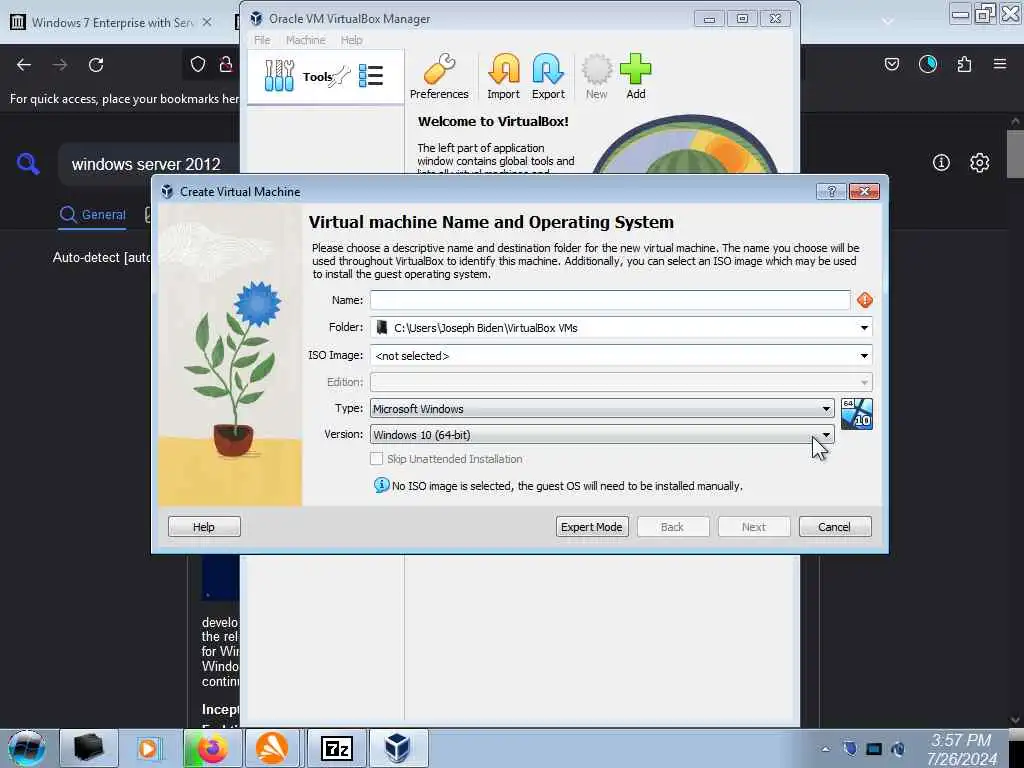Toggle Skip Unattended Installation checkbox
This screenshot has height=768, width=1024.
tap(376, 459)
